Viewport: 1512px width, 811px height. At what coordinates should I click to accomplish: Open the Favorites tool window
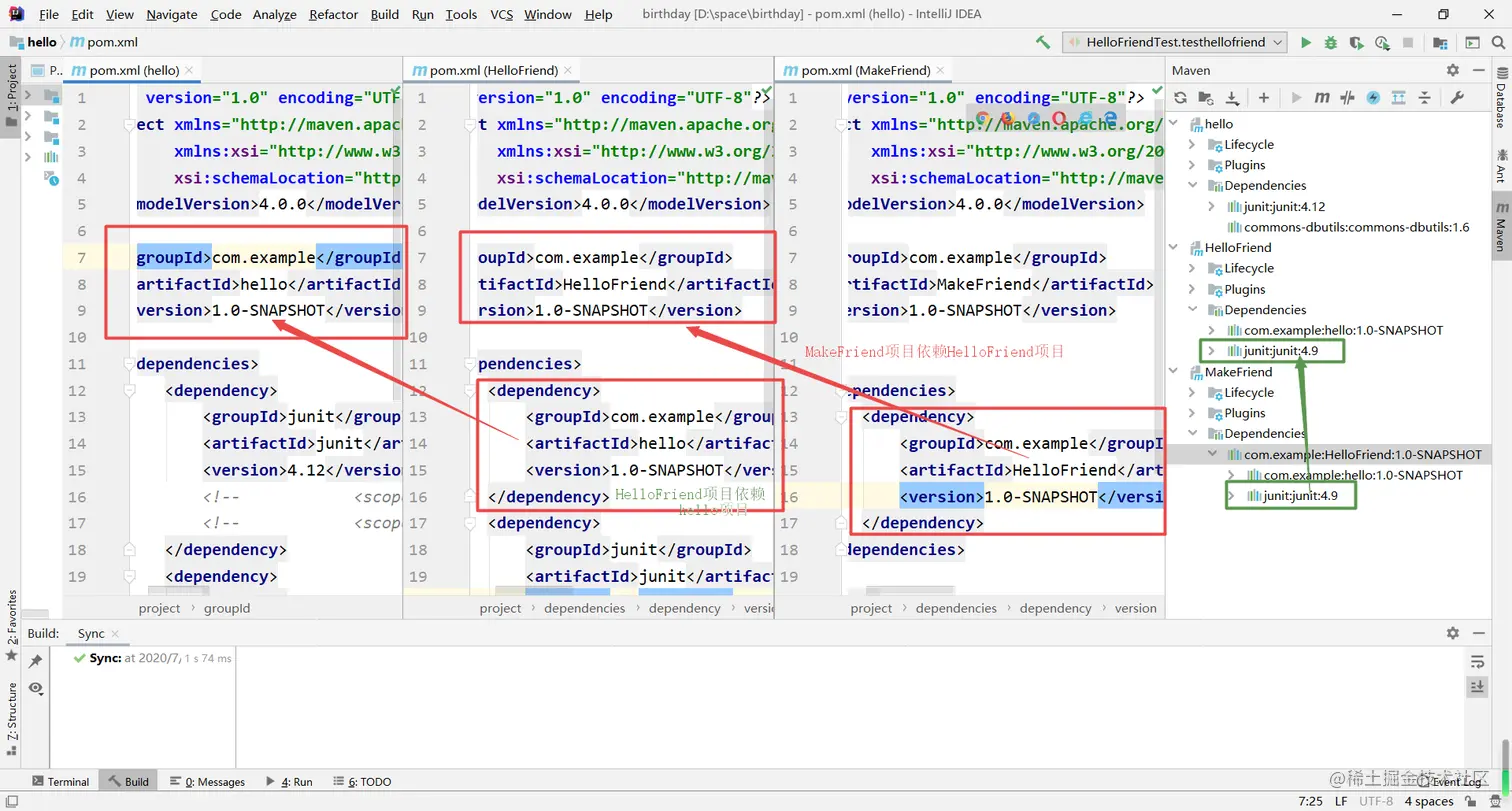click(x=12, y=625)
